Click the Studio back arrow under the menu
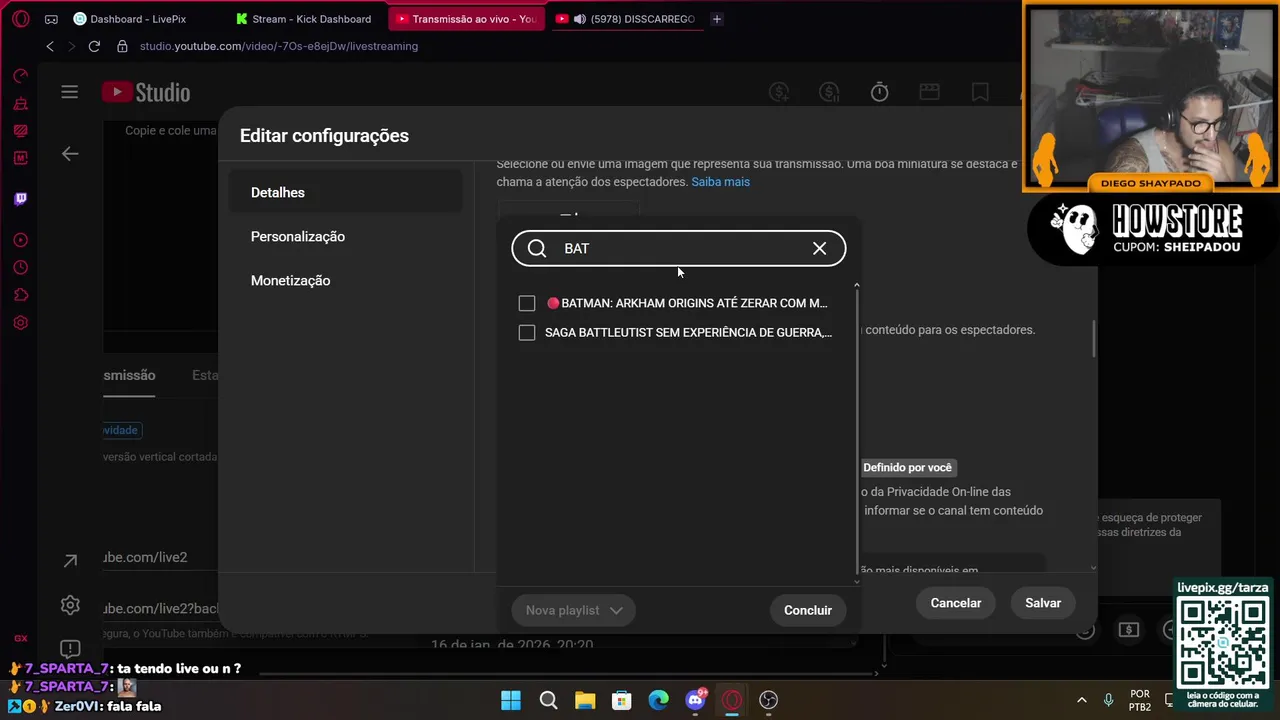The image size is (1280, 720). click(70, 154)
